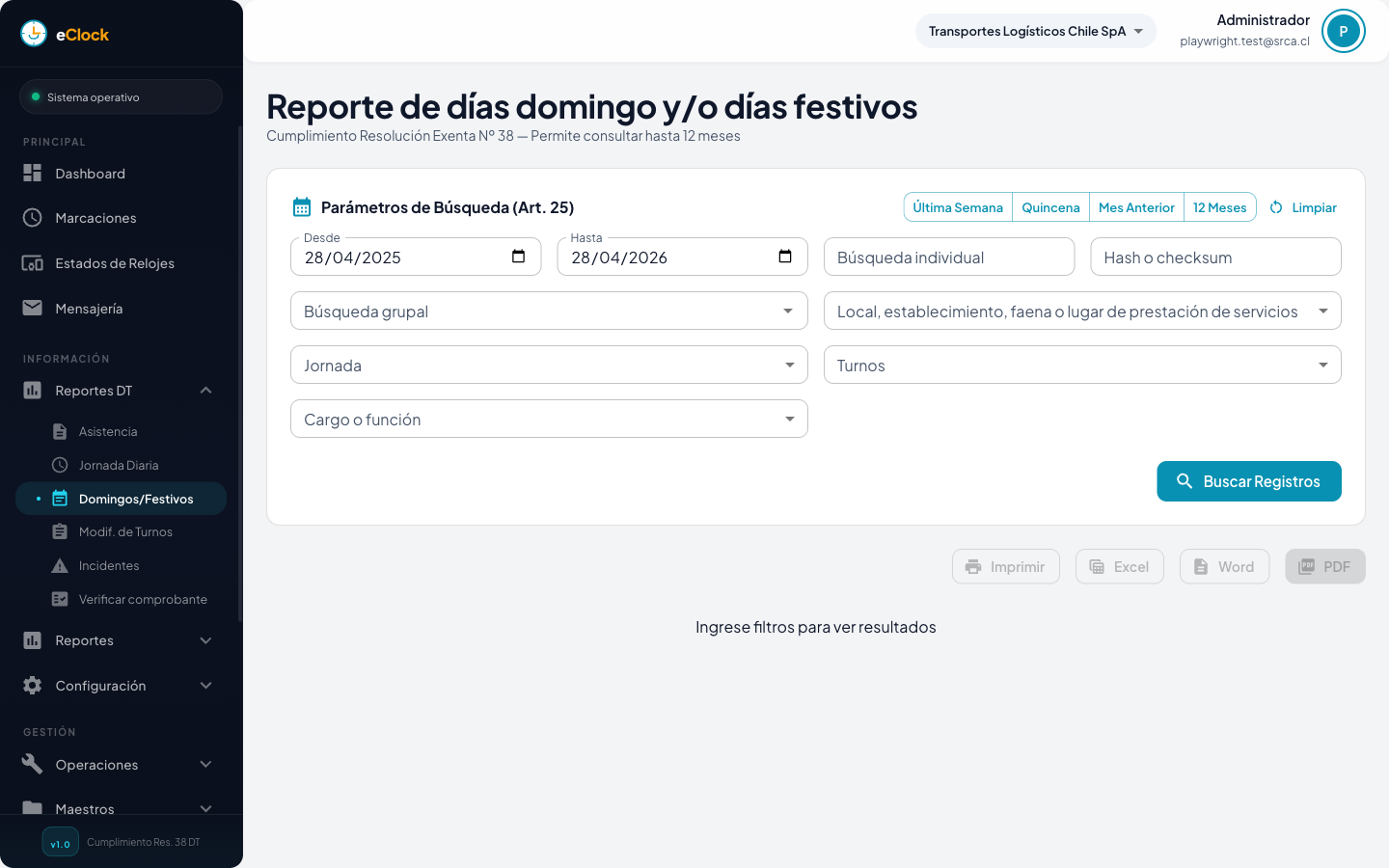The height and width of the screenshot is (868, 1389).
Task: Open the Turnos dropdown
Action: [1082, 365]
